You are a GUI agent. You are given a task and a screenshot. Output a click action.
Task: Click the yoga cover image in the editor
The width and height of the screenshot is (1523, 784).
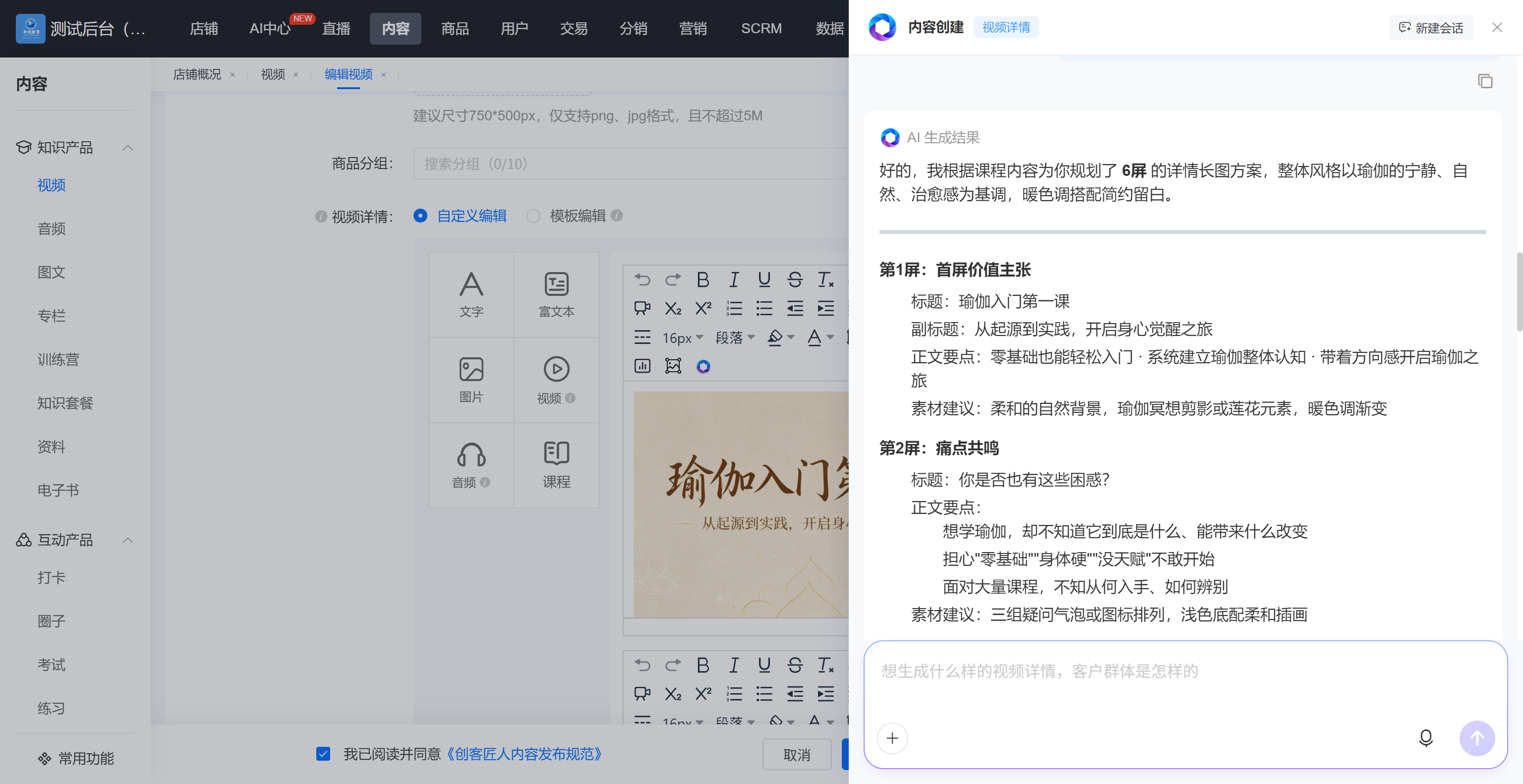[x=741, y=504]
